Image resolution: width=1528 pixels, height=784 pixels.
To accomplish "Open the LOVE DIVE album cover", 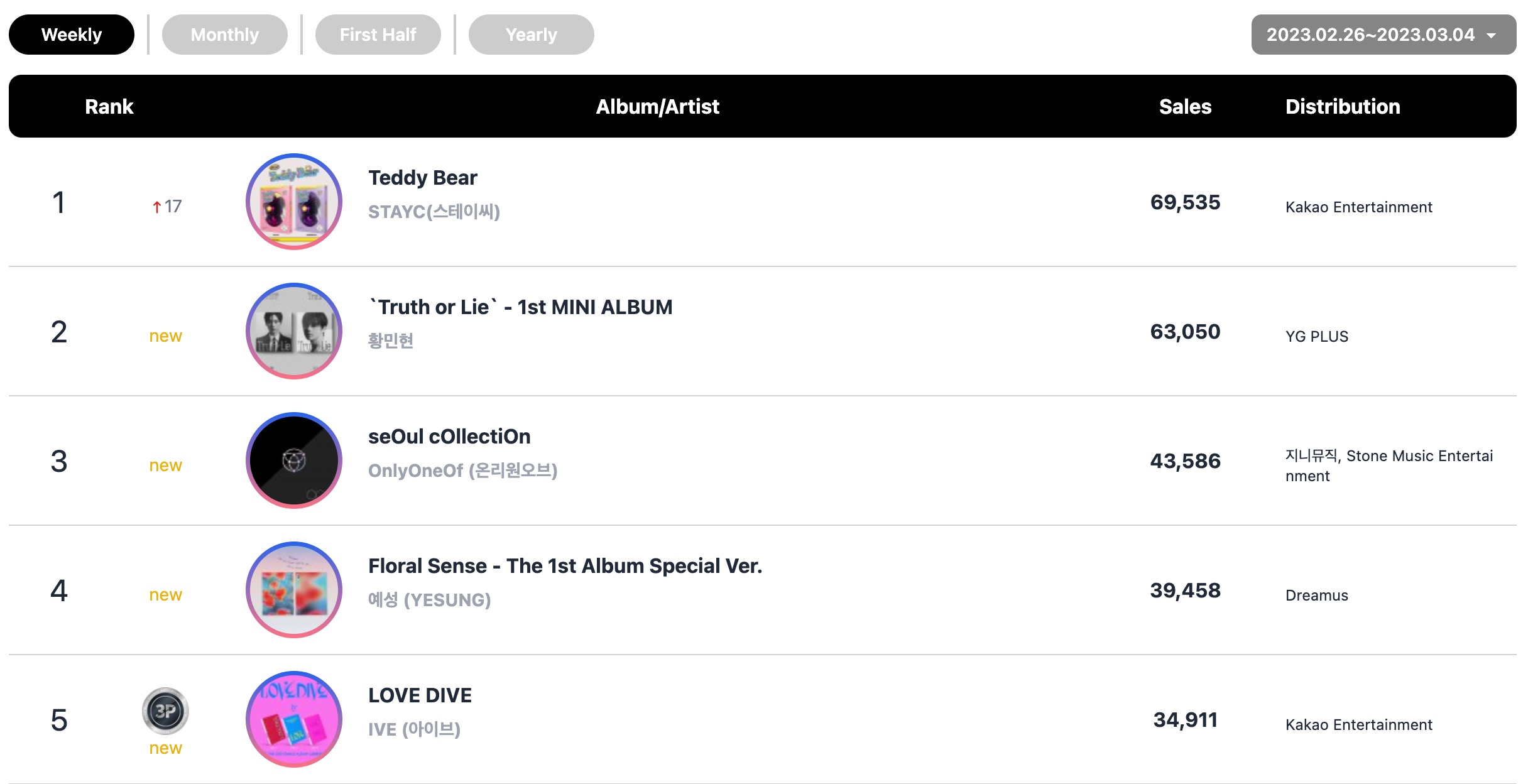I will 294,719.
